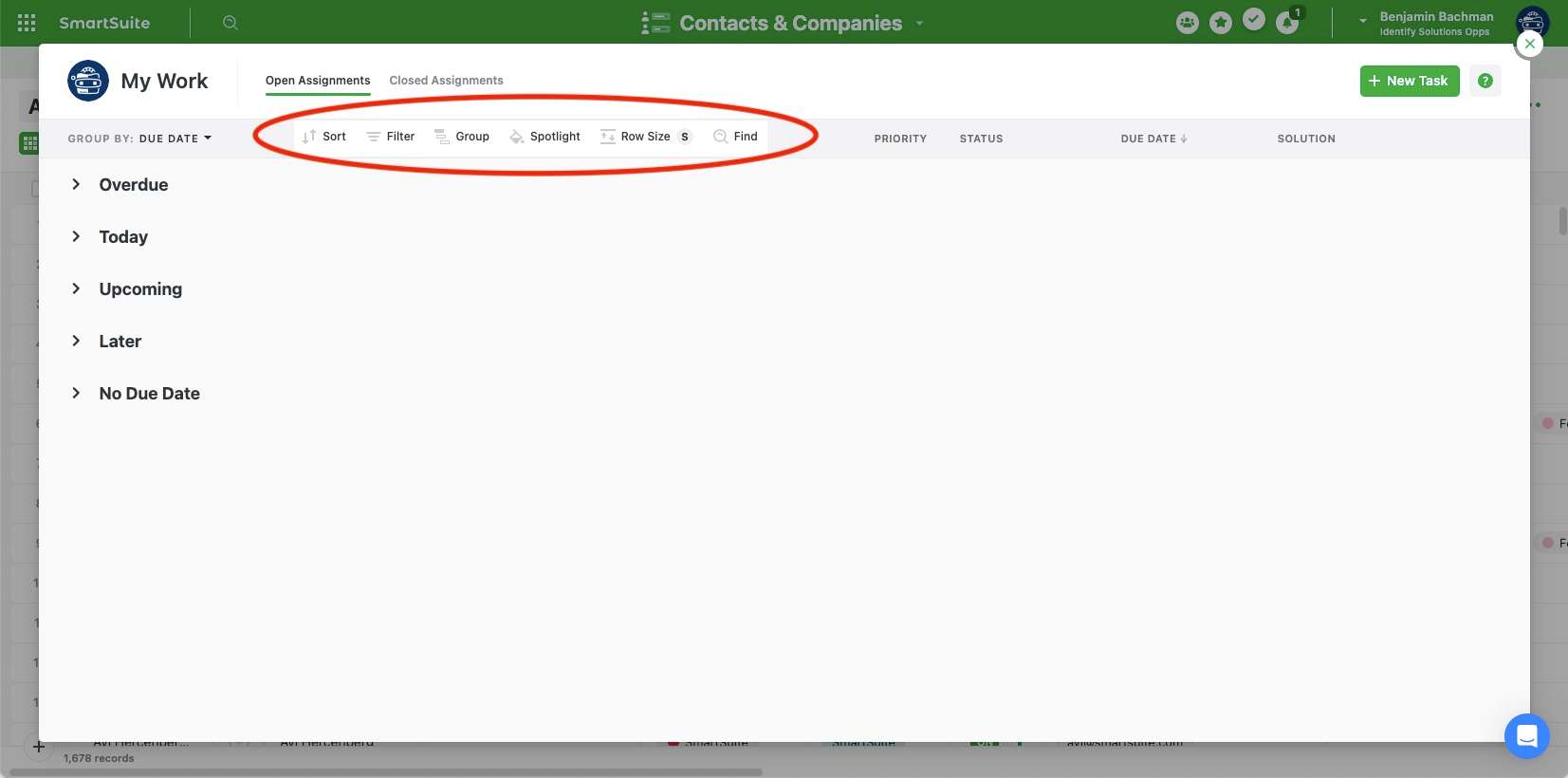Open the Group By Due Date dropdown
This screenshot has height=778, width=1568.
click(139, 139)
